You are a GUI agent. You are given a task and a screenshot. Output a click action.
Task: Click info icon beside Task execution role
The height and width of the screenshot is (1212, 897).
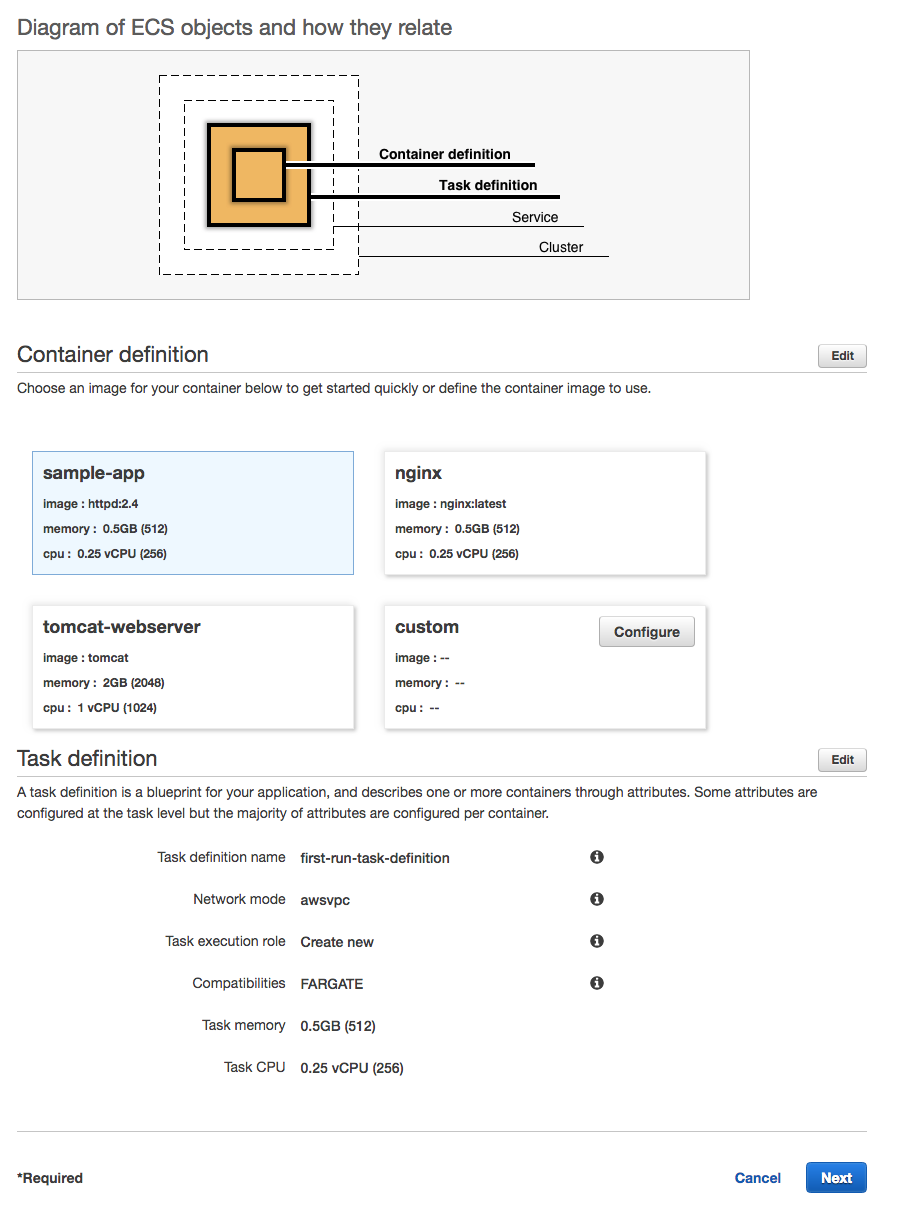pyautogui.click(x=597, y=941)
